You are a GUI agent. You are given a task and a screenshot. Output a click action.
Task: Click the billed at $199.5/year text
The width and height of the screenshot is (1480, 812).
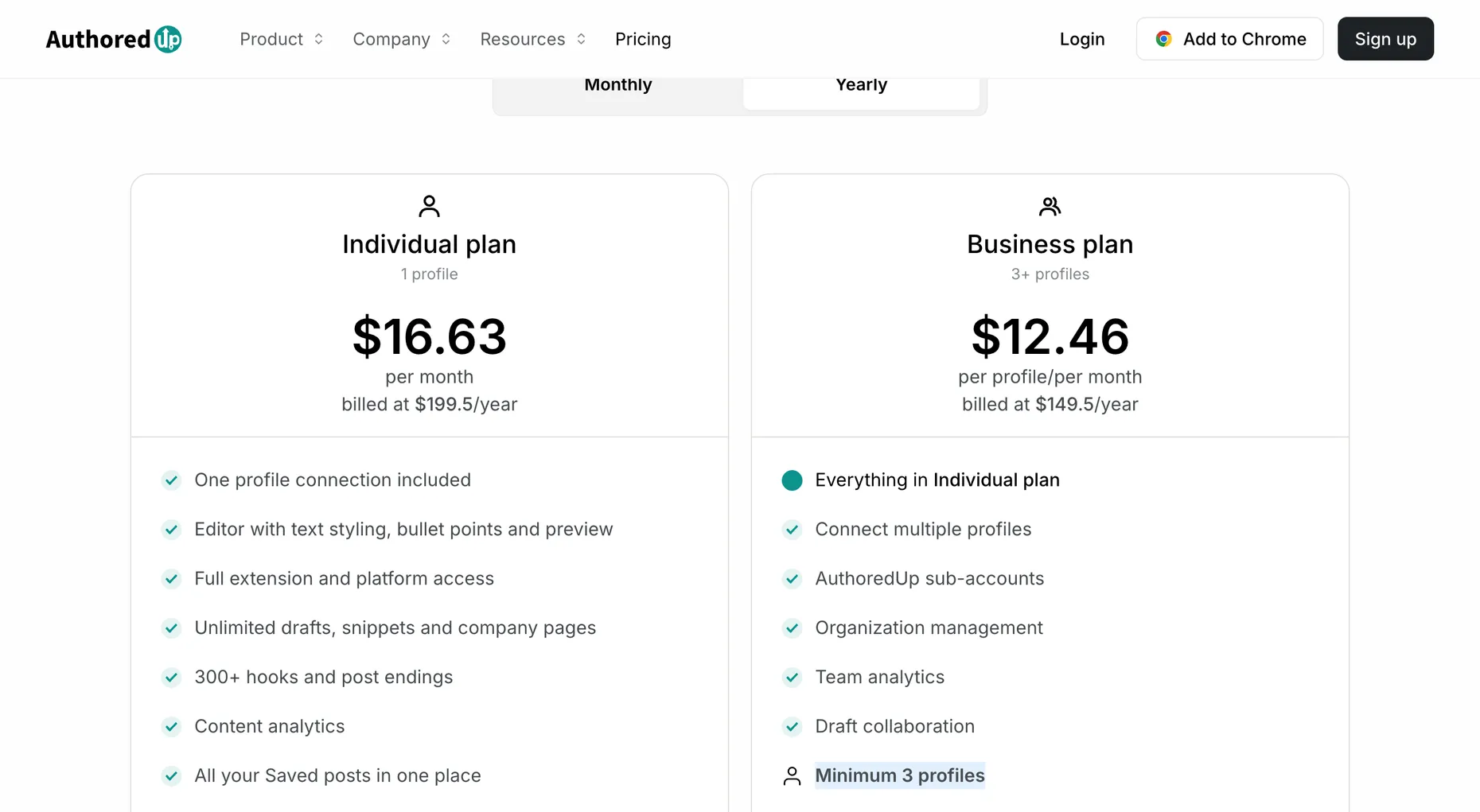coord(429,404)
